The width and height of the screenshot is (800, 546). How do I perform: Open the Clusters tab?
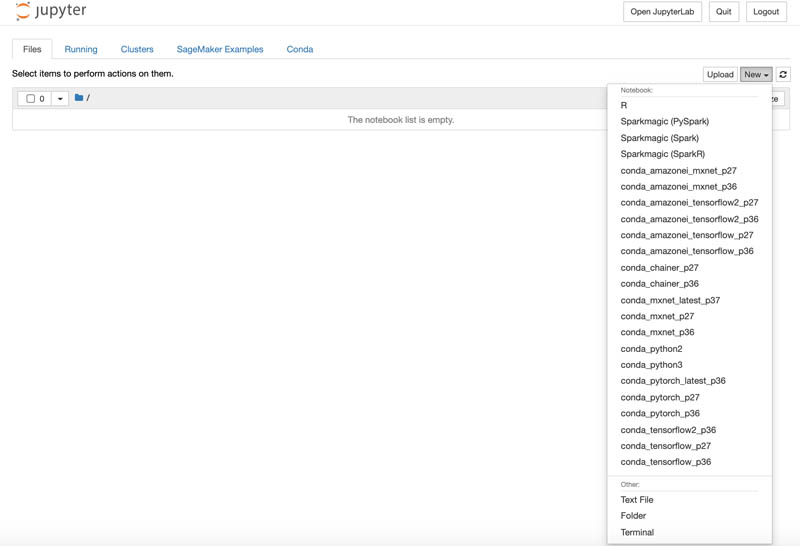137,49
